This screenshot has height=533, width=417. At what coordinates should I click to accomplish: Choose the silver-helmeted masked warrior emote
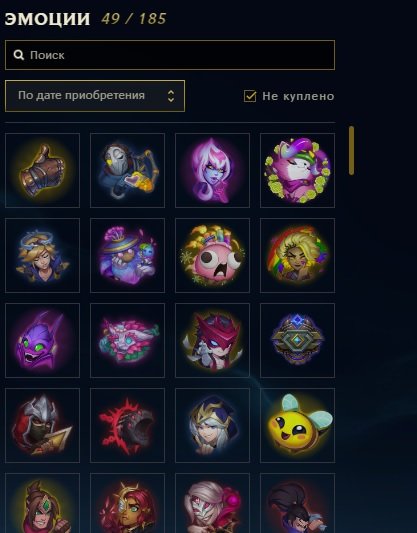pos(42,425)
